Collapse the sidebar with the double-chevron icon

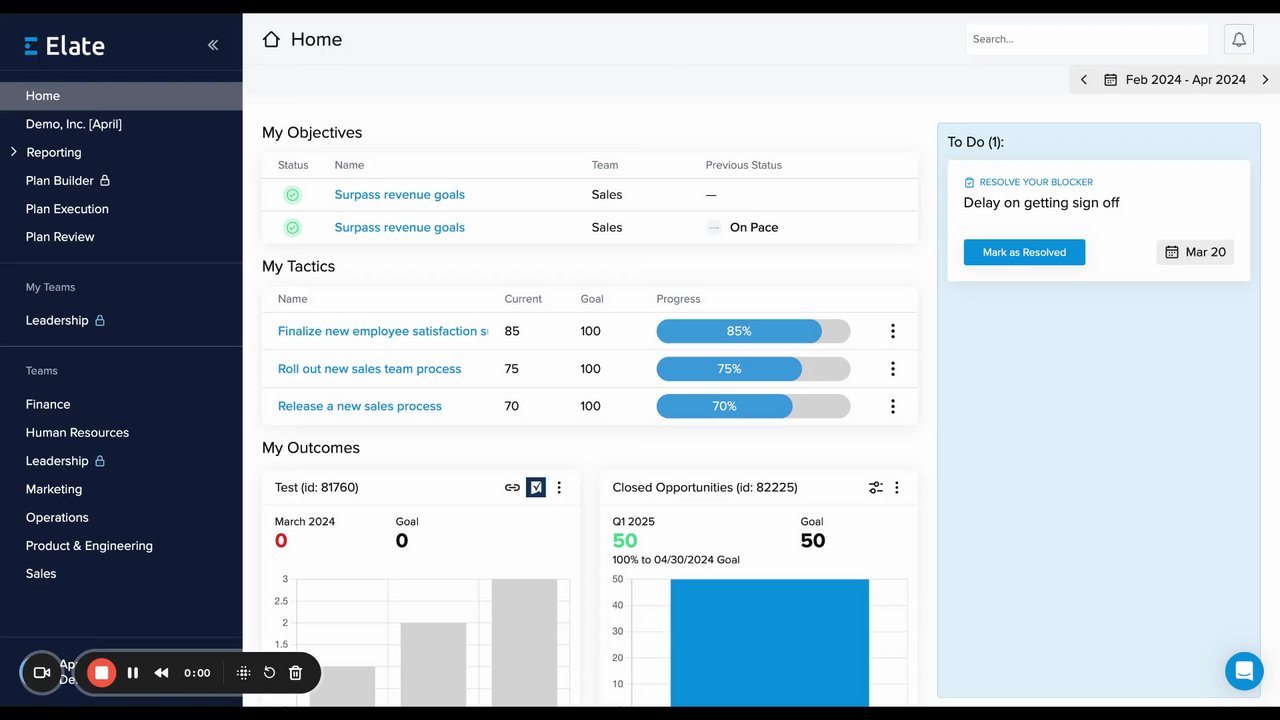213,45
